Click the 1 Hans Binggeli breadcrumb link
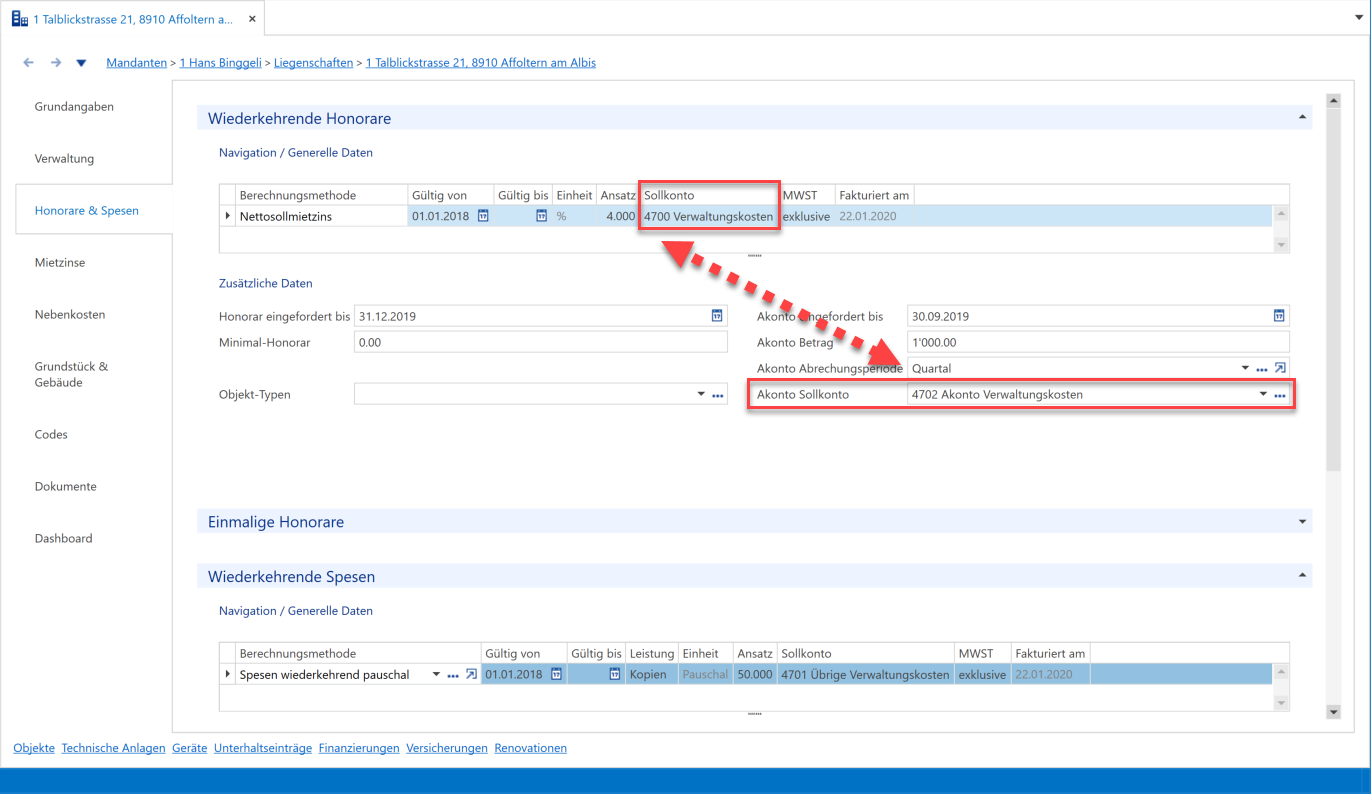The height and width of the screenshot is (794, 1371). point(221,63)
